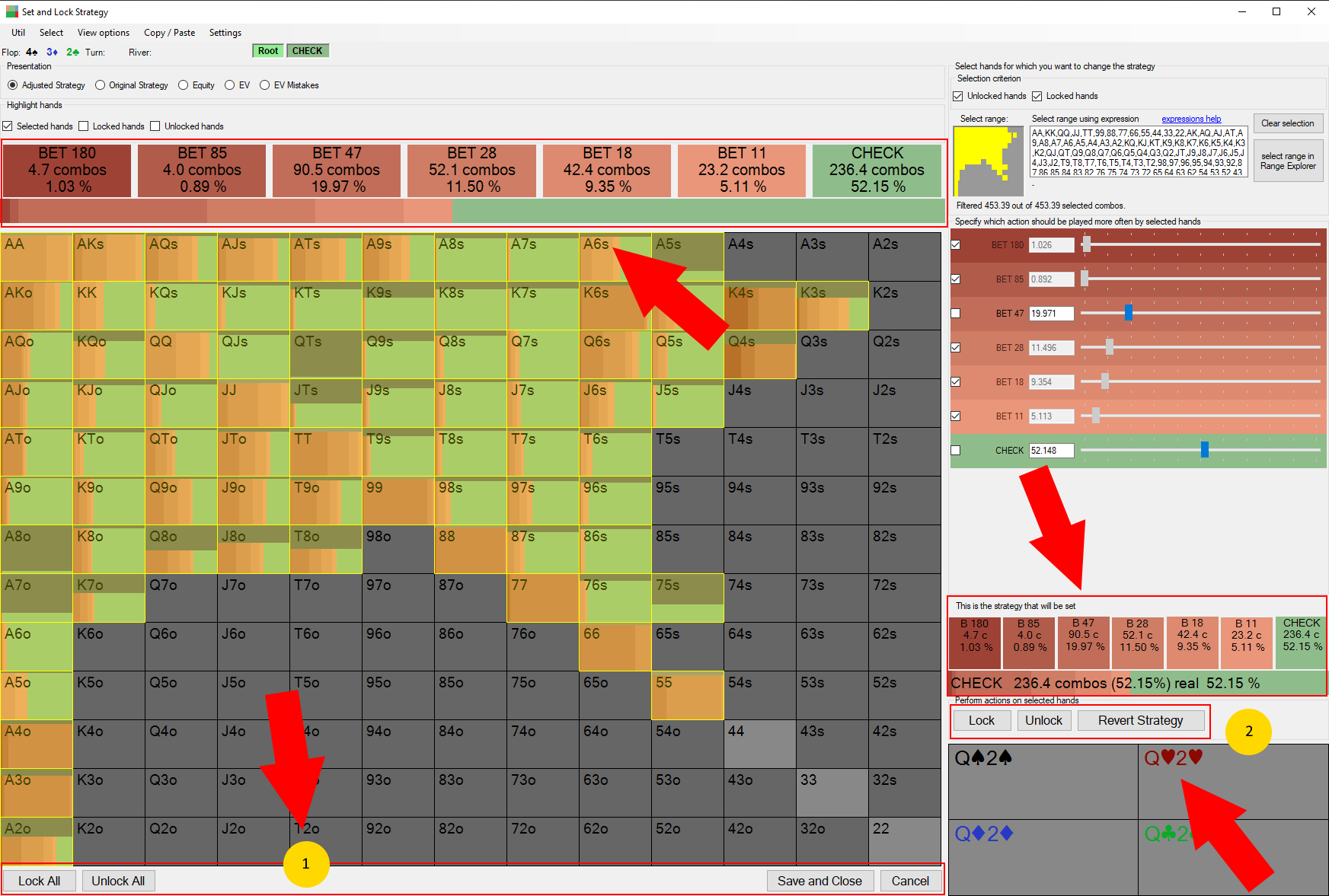Select the QQ hand cell
The width and height of the screenshot is (1329, 896).
point(181,355)
